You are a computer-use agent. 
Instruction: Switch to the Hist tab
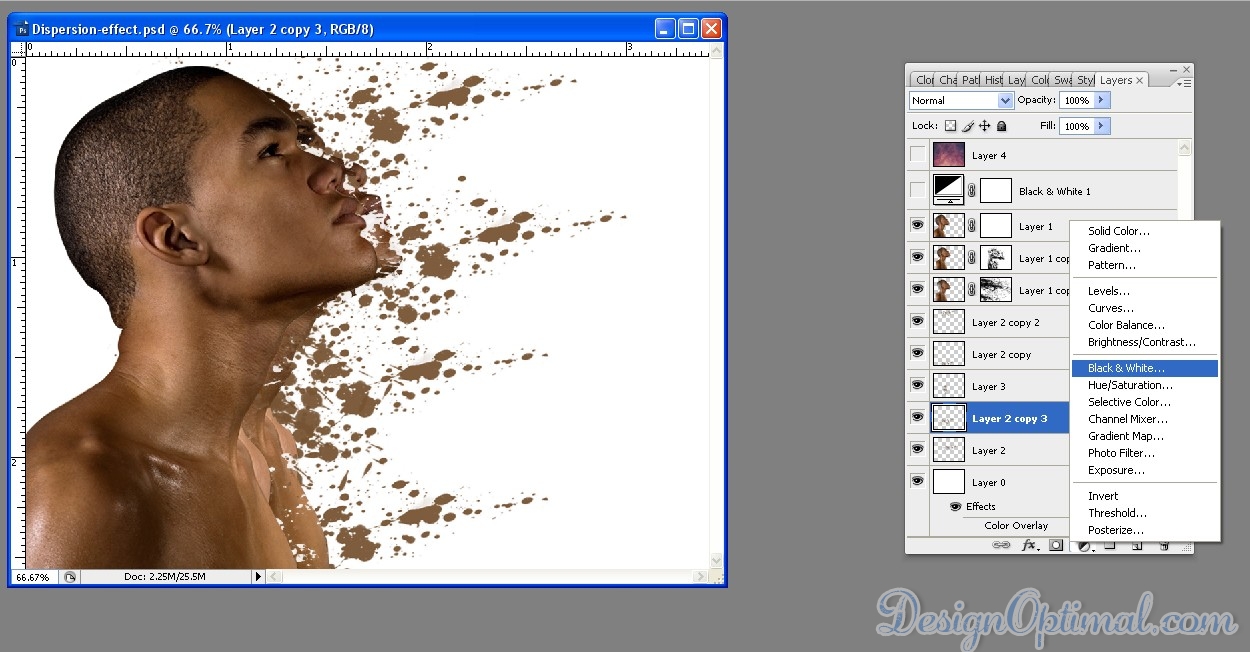993,80
